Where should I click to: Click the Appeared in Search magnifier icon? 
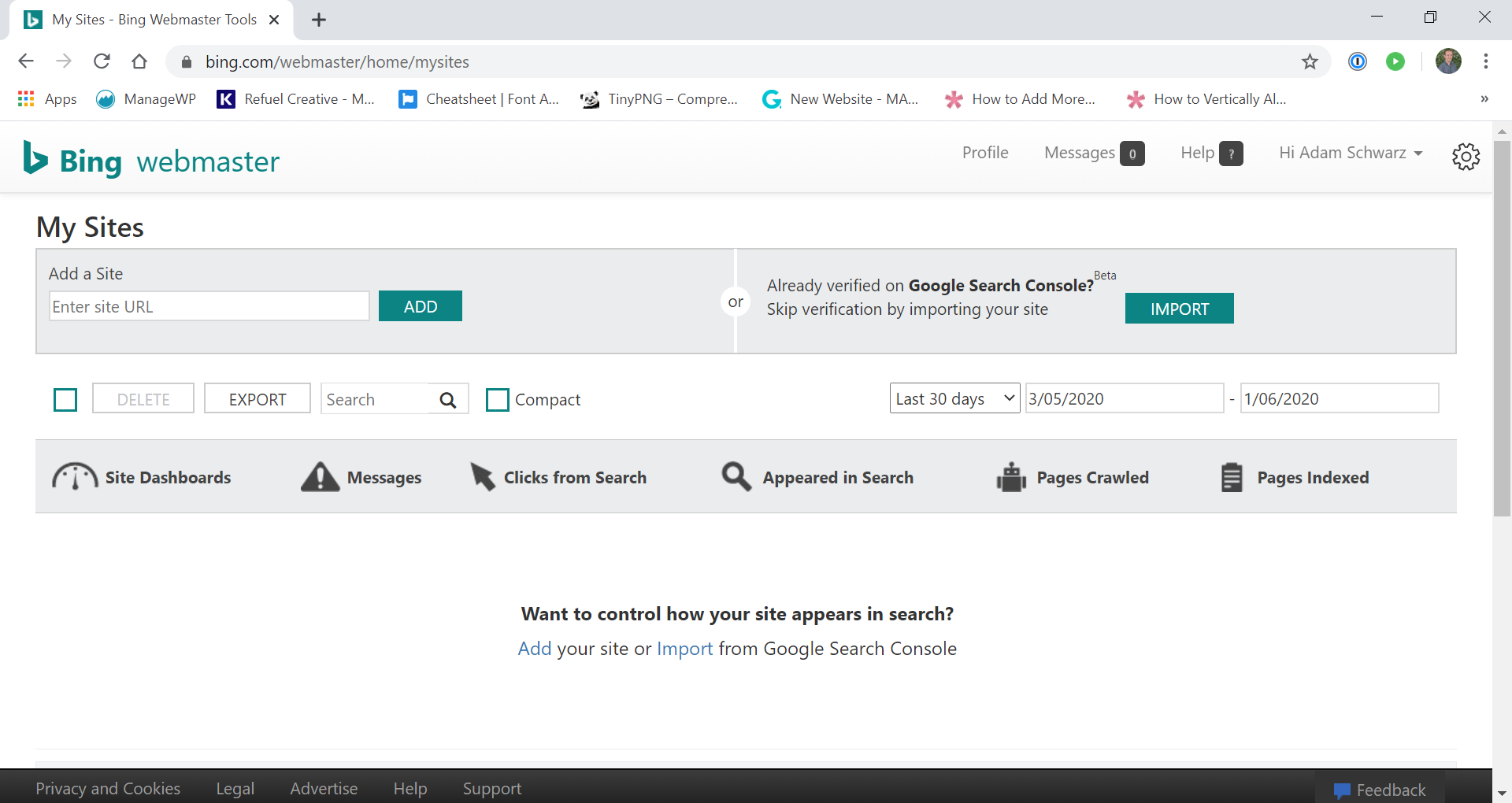(736, 476)
